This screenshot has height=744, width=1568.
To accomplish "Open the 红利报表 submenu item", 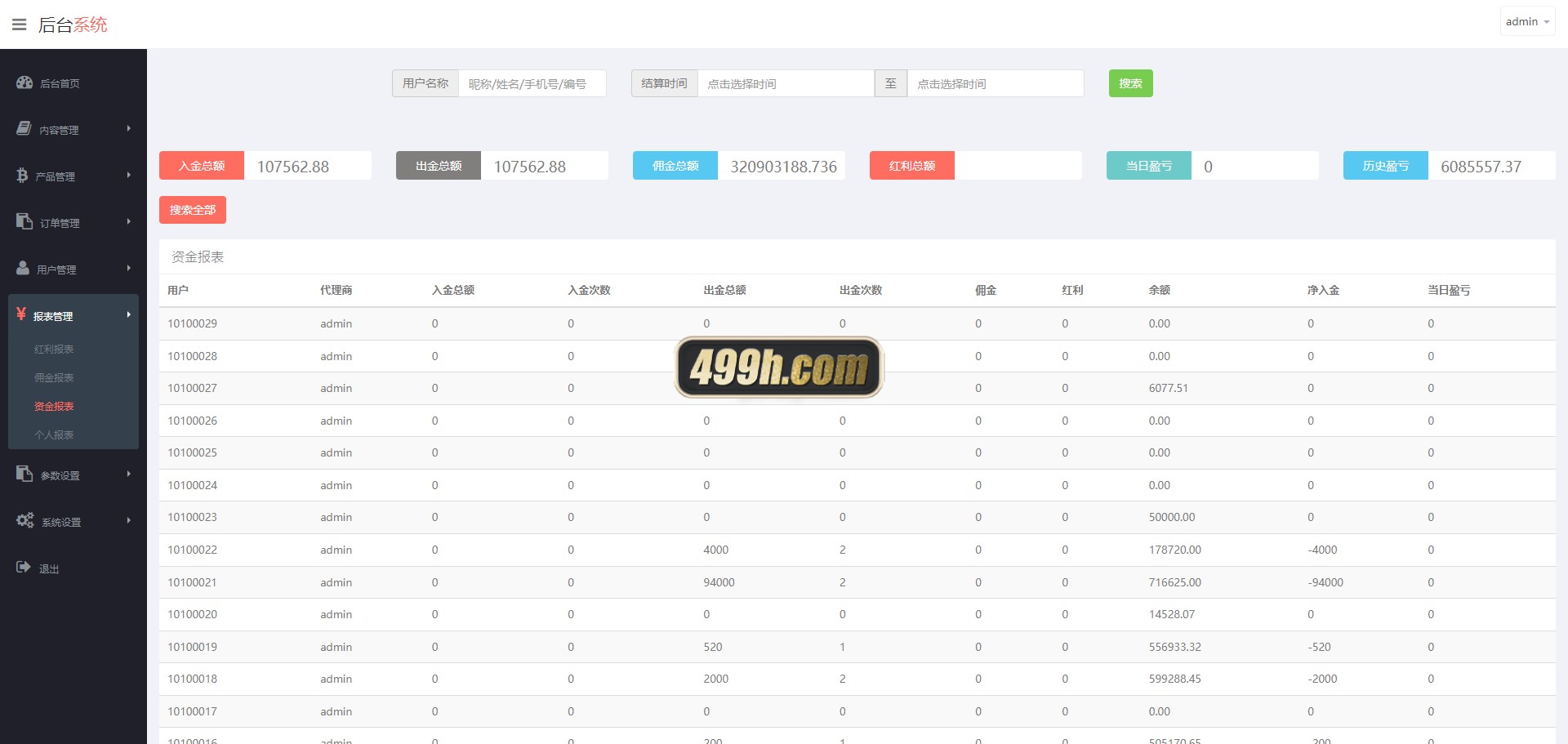I will [x=54, y=350].
